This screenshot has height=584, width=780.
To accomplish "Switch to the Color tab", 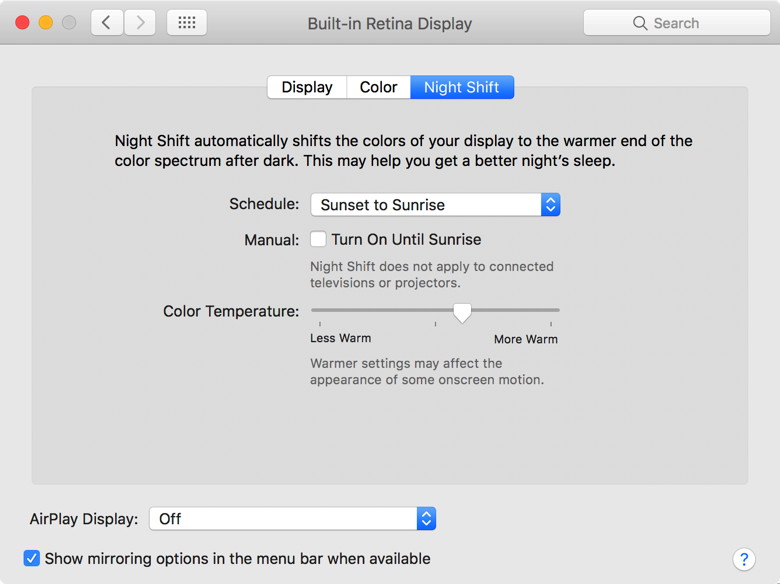I will click(x=379, y=87).
